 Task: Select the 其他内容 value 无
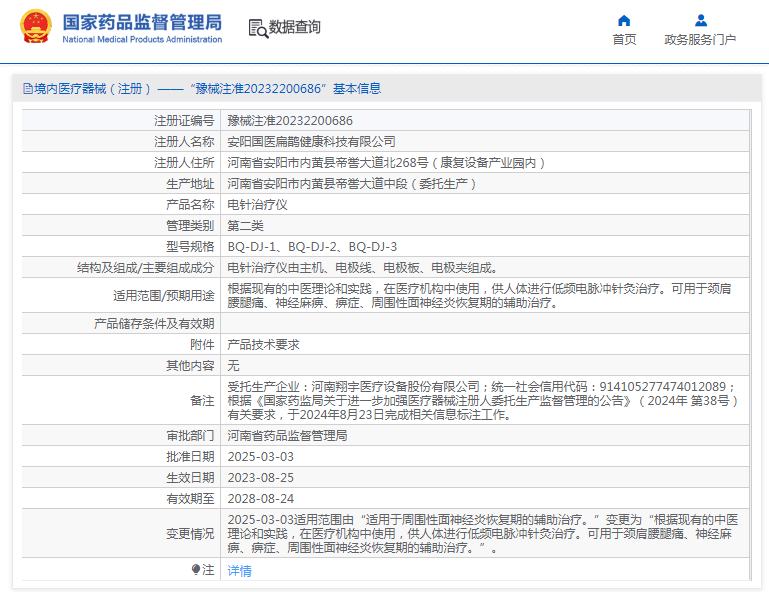pyautogui.click(x=233, y=366)
